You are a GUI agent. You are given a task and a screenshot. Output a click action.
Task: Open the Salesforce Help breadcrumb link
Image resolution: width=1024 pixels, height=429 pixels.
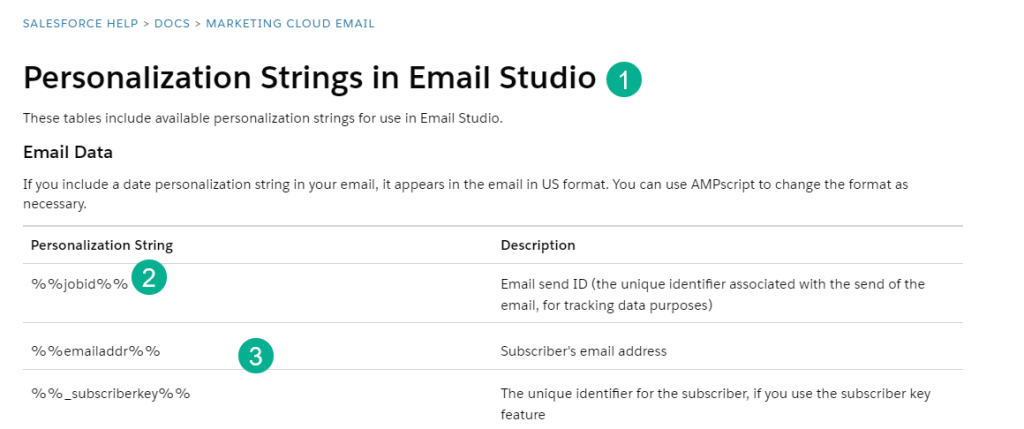(80, 23)
